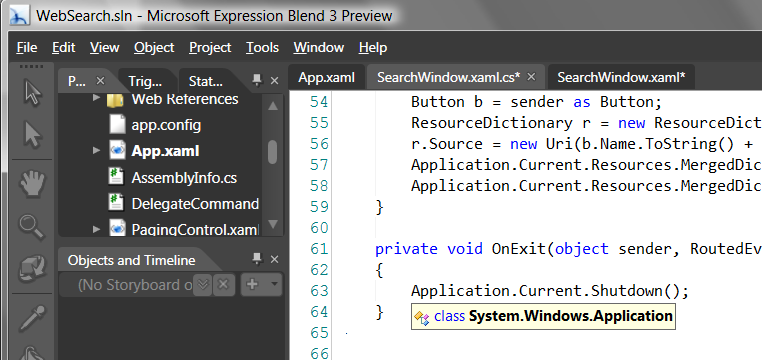Select the SearchWindow.xaml.cs document tab
The width and height of the screenshot is (762, 360).
click(449, 77)
